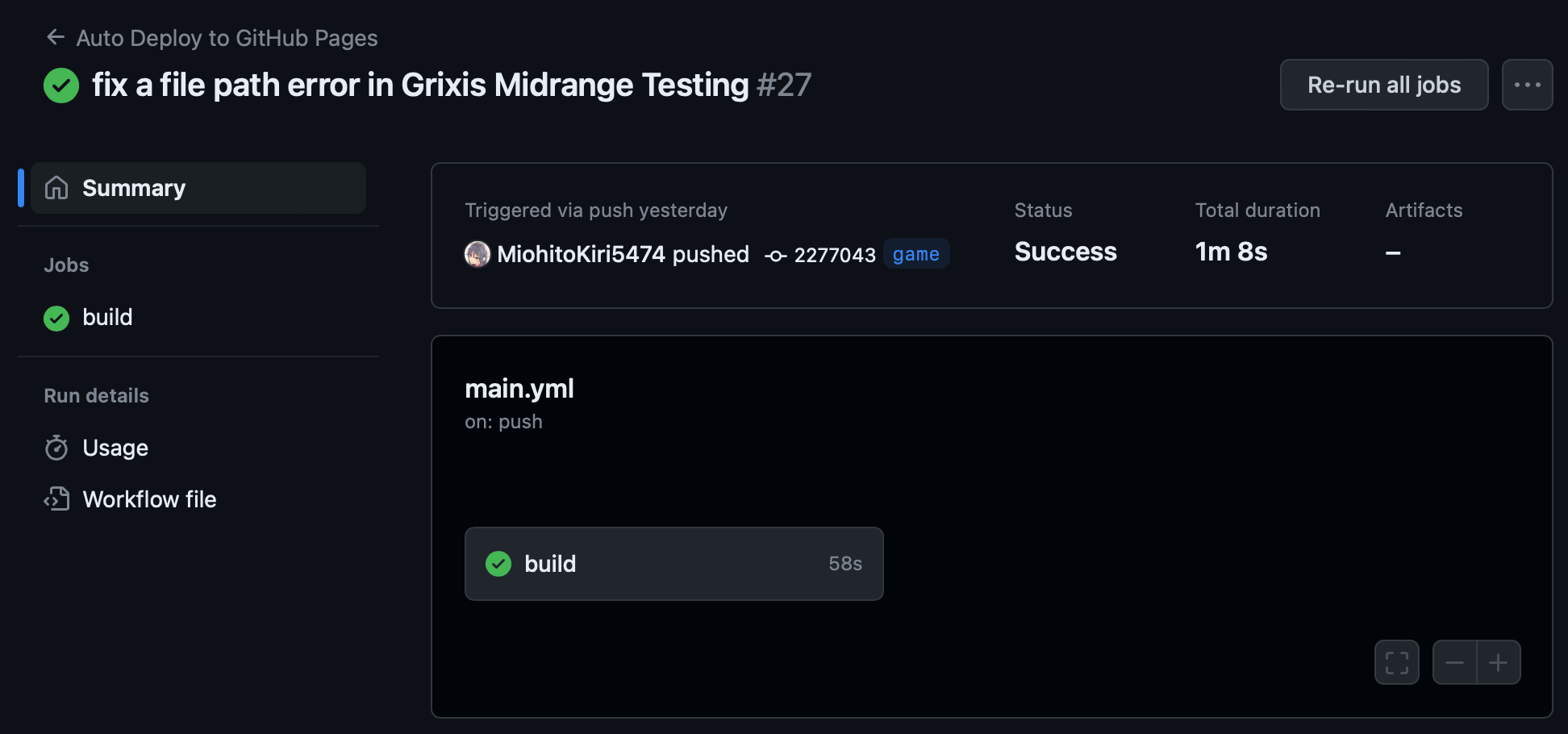Open the MiohitoKiri5474 user profile link
Image resolution: width=1568 pixels, height=734 pixels.
point(581,254)
